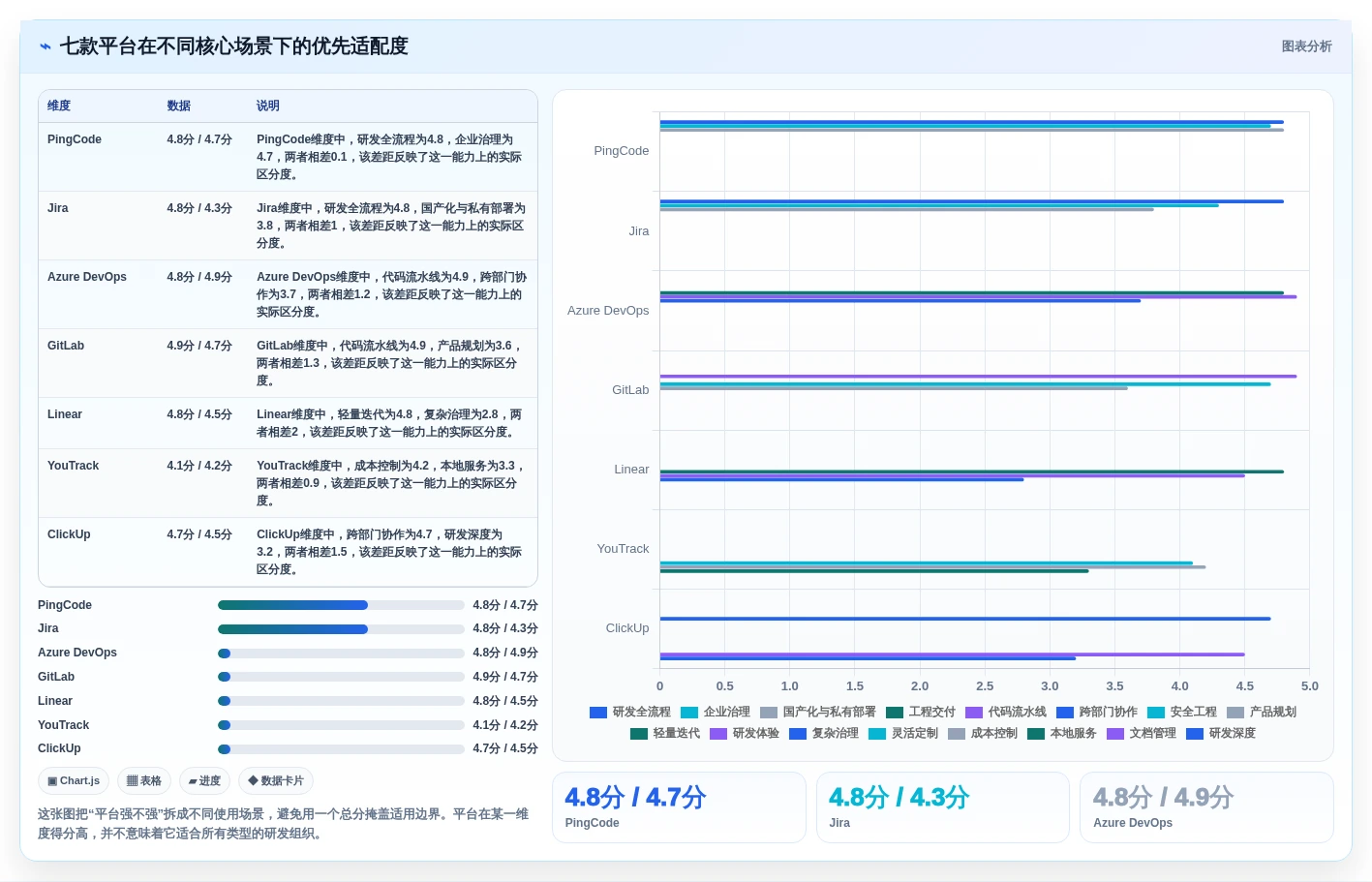Click the YouTrack progress bar
The width and height of the screenshot is (1372, 882).
pyautogui.click(x=341, y=725)
